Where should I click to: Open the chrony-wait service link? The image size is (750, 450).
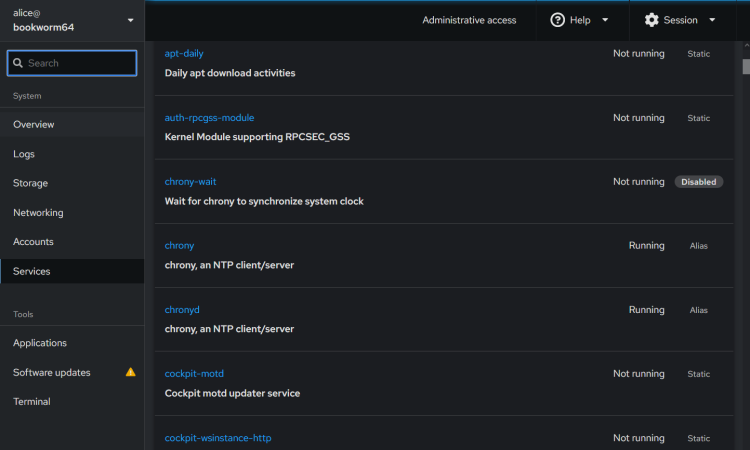point(190,182)
